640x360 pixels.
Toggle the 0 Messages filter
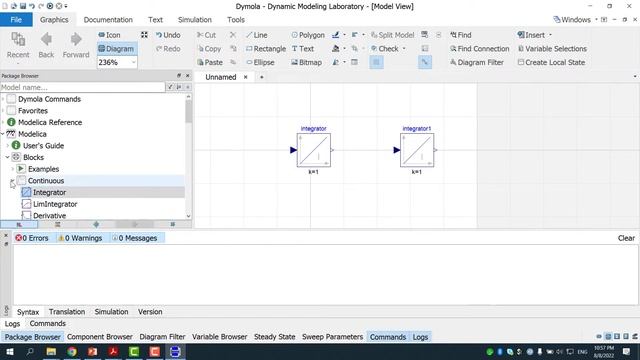[135, 238]
